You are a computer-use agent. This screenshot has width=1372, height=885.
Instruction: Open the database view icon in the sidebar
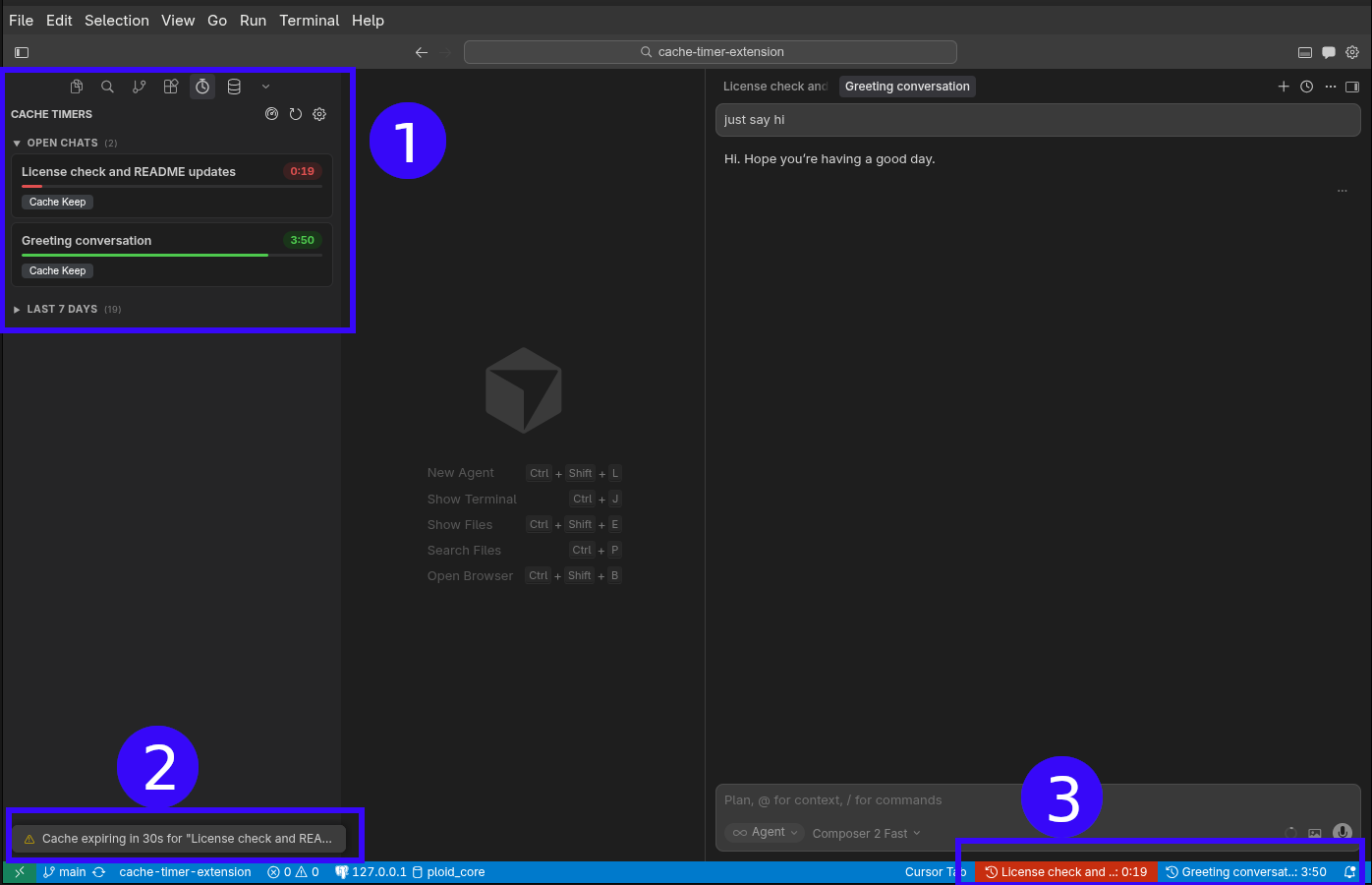[x=234, y=87]
